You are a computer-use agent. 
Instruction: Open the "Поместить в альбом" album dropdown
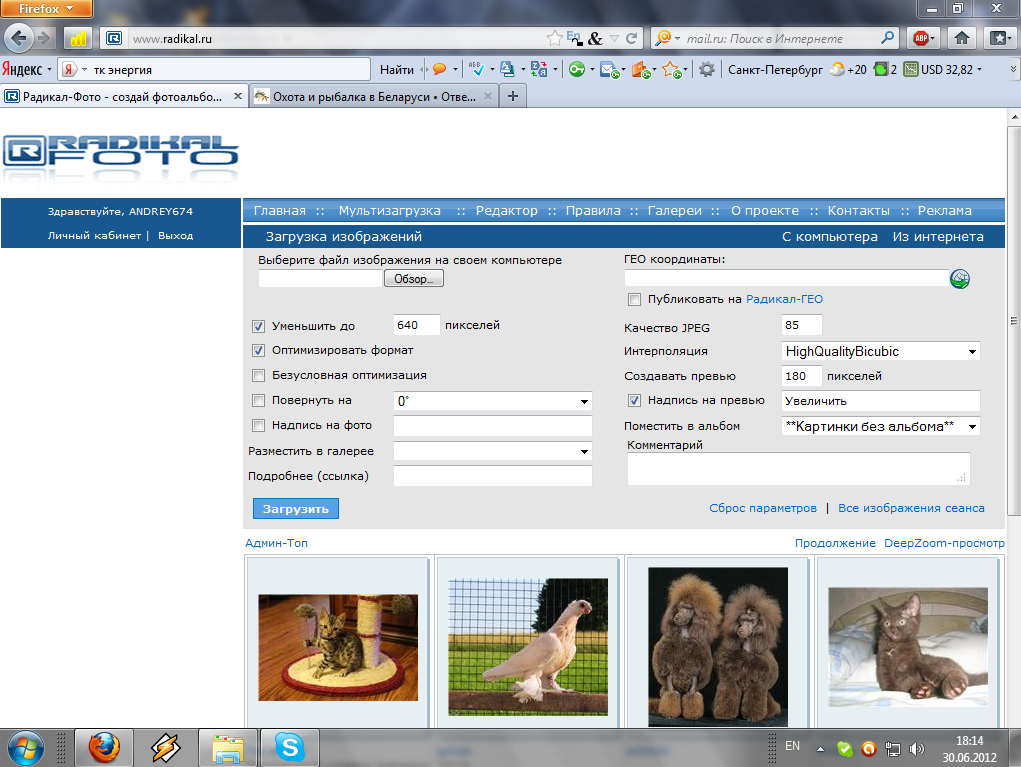coord(880,427)
